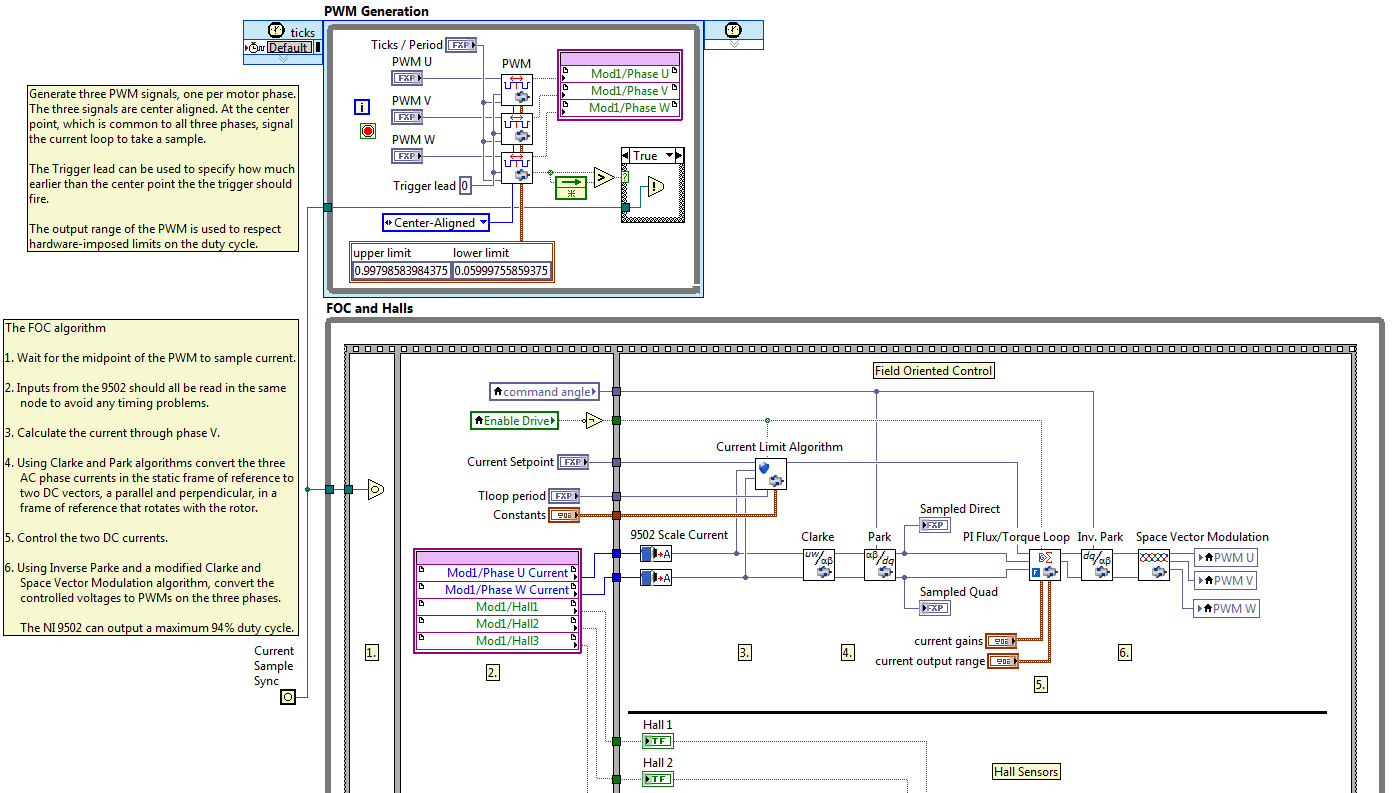Select the Inv. Park subVI
Screen dimensions: 1392x793
tap(1096, 565)
